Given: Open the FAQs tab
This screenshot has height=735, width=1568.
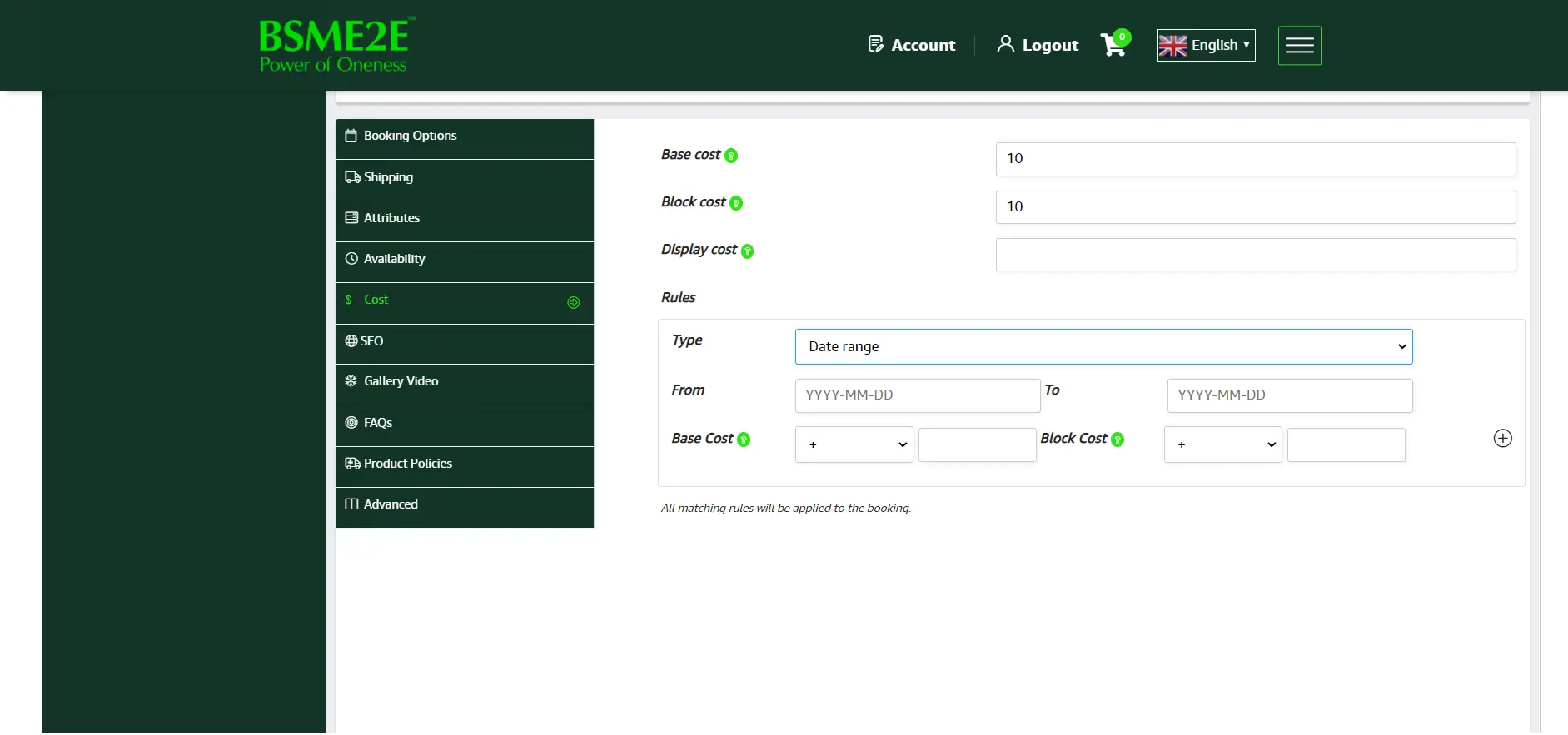Looking at the screenshot, I should point(465,425).
